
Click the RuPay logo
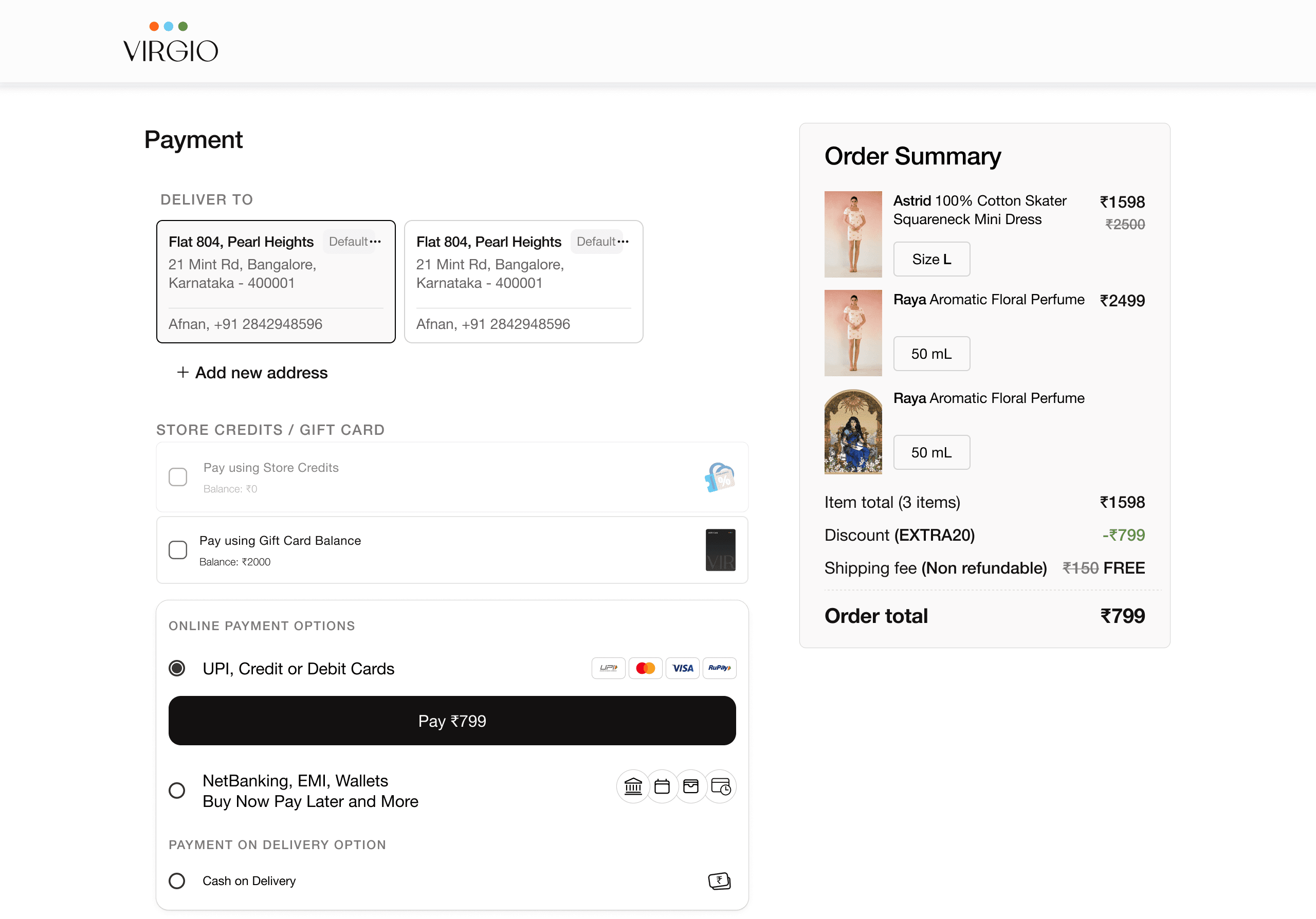719,668
